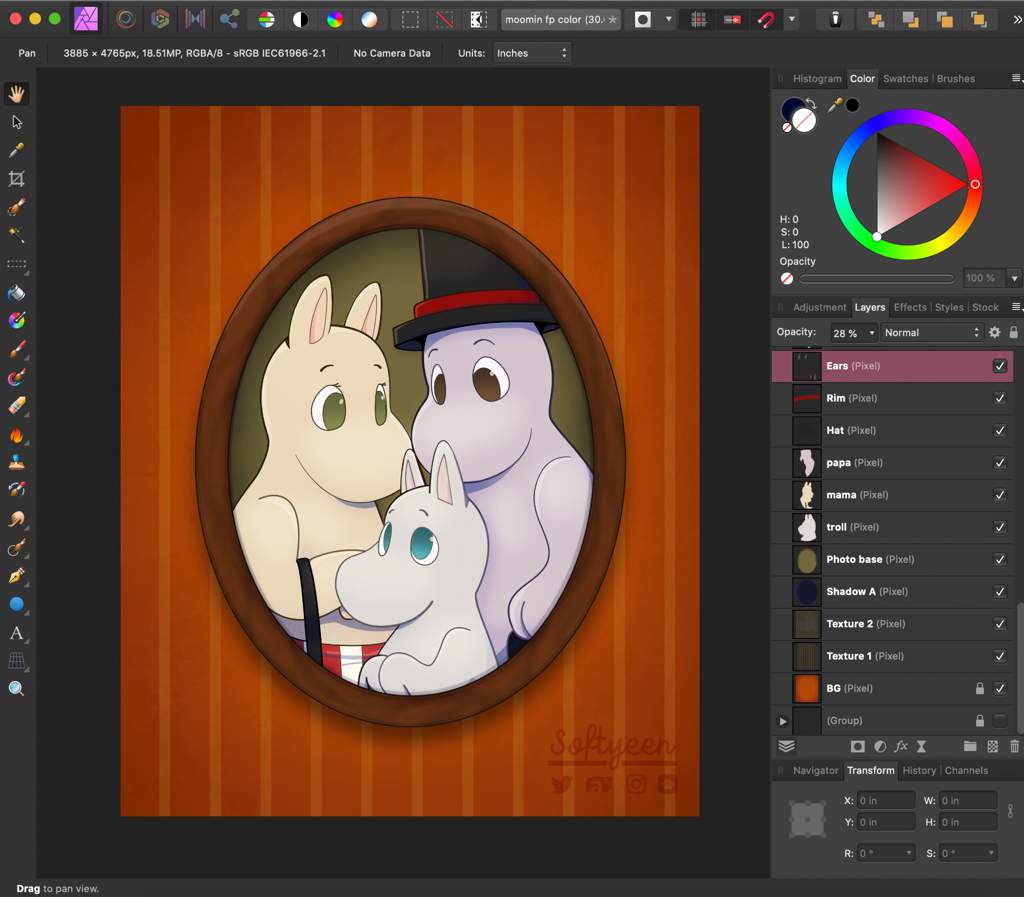Hide the Photo base layer

click(1000, 559)
